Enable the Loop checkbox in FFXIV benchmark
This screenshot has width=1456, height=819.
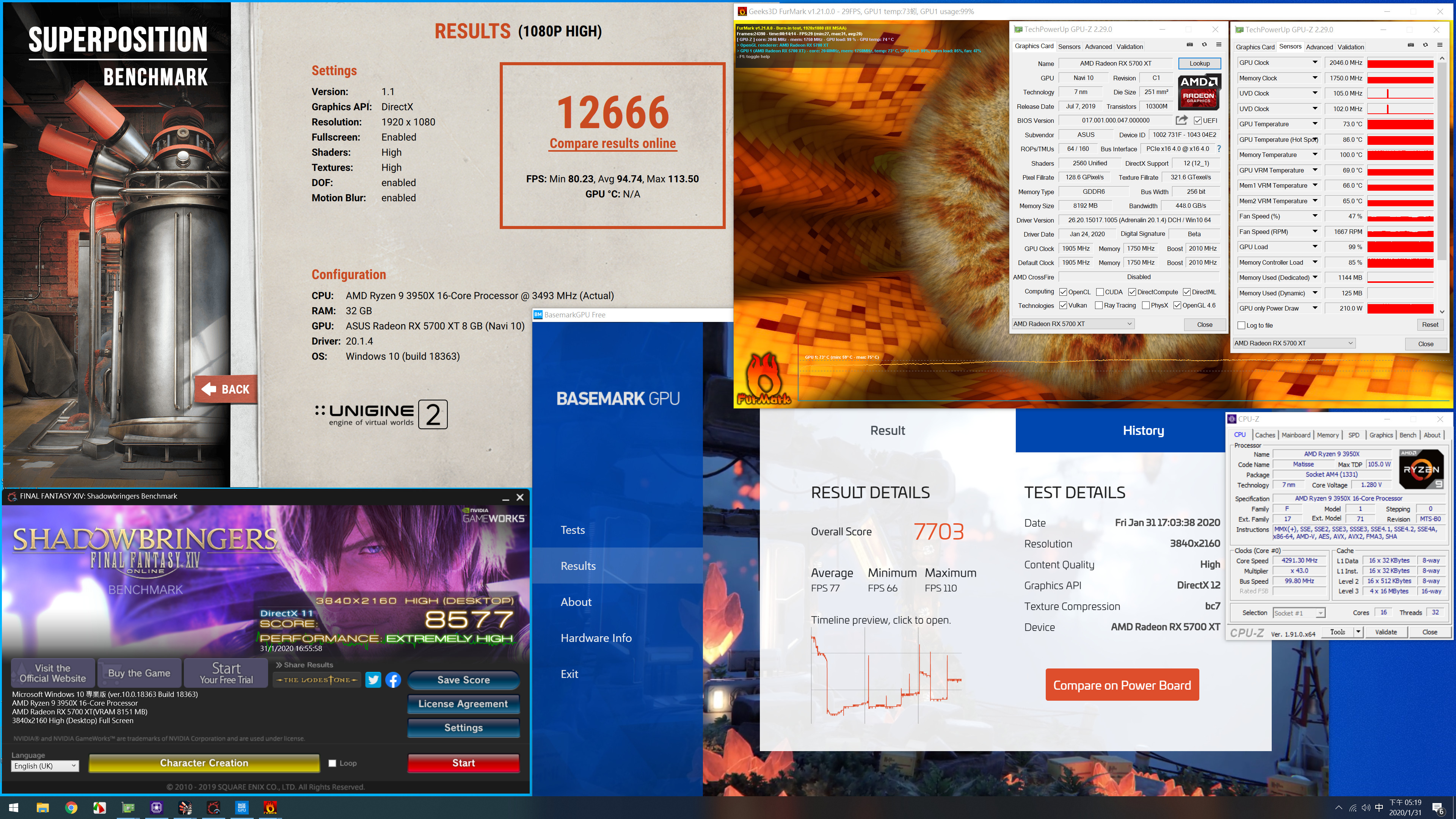click(x=333, y=763)
